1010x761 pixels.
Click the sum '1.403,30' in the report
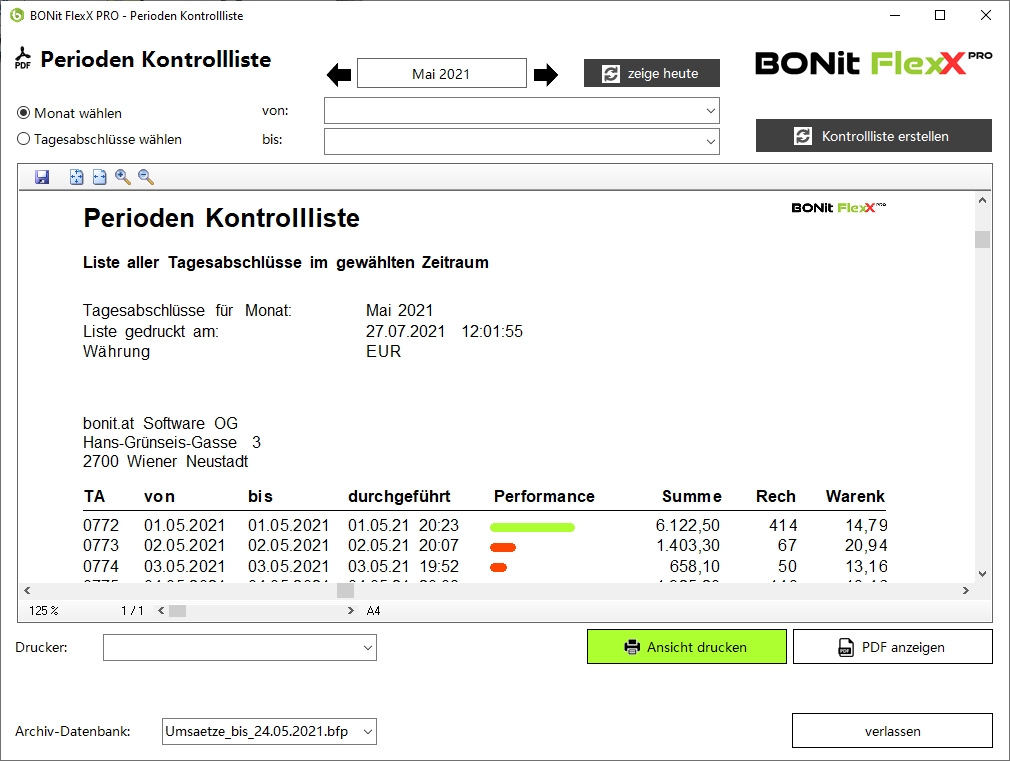click(x=688, y=546)
